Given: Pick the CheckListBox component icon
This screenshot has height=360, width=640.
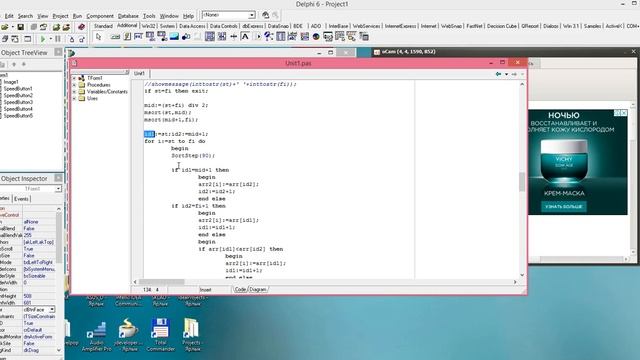Looking at the screenshot, I should pyautogui.click(x=222, y=37).
